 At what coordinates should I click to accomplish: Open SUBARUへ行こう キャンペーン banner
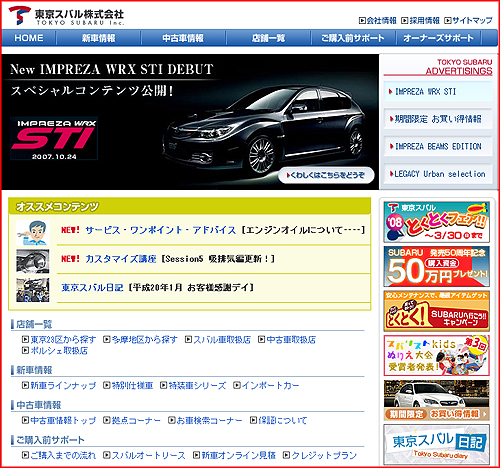tap(437, 311)
